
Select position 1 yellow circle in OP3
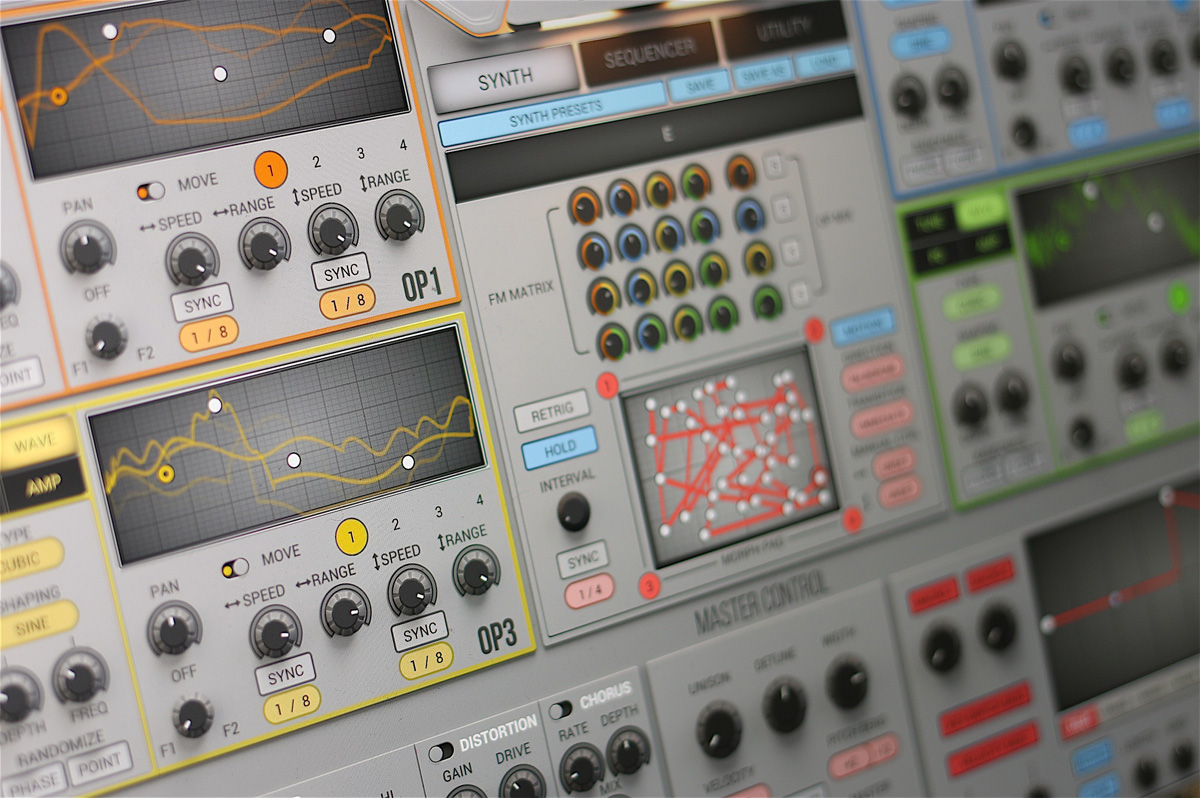tap(351, 537)
